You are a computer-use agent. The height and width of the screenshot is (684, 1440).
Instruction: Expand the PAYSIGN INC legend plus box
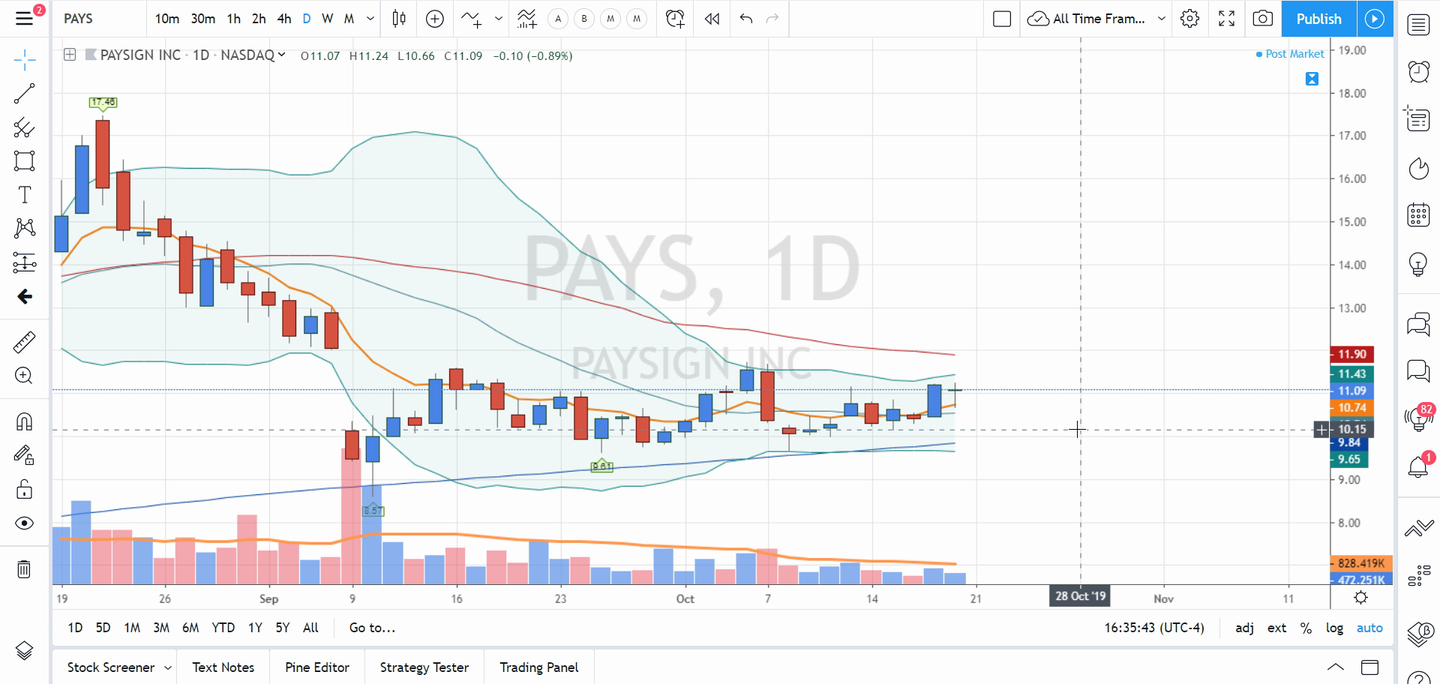pyautogui.click(x=69, y=55)
